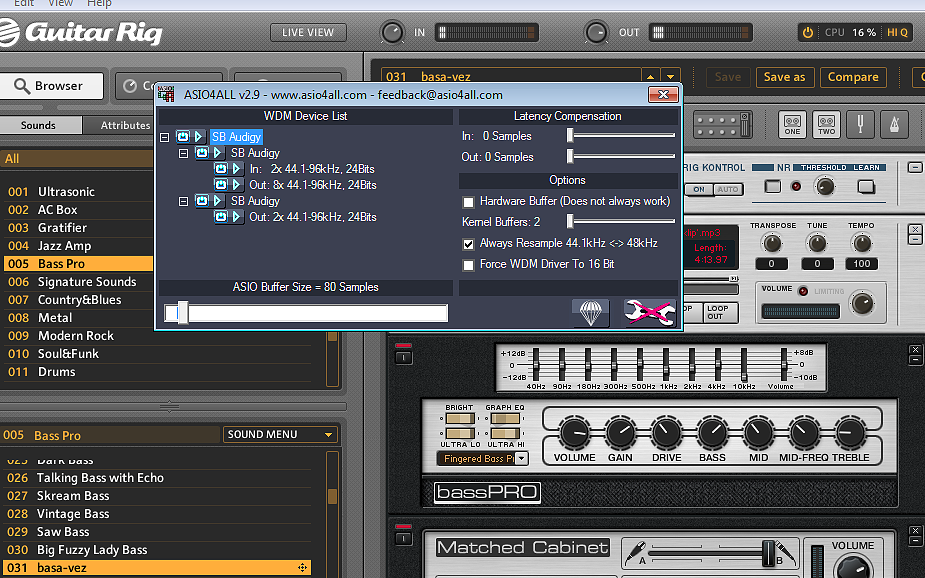The height and width of the screenshot is (578, 925).
Task: Enable Hardware Buffer checkbox
Action: click(468, 202)
